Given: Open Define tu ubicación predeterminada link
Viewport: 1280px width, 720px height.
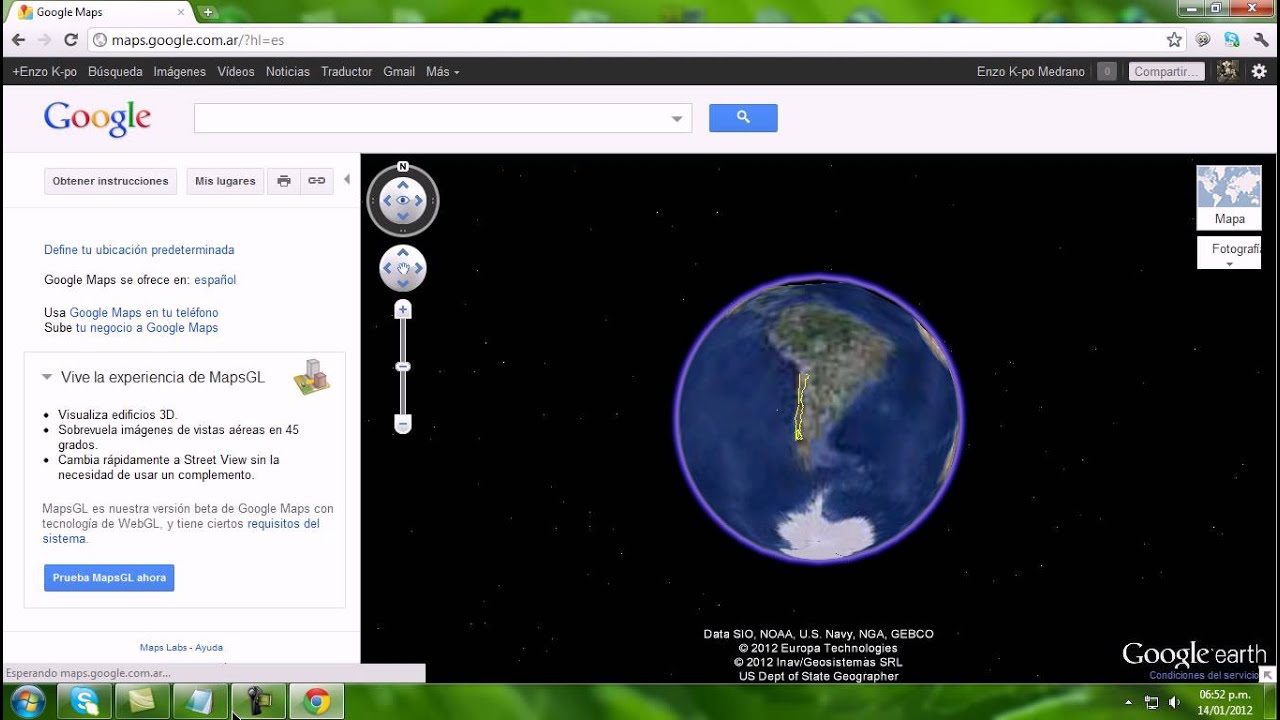Looking at the screenshot, I should 139,250.
